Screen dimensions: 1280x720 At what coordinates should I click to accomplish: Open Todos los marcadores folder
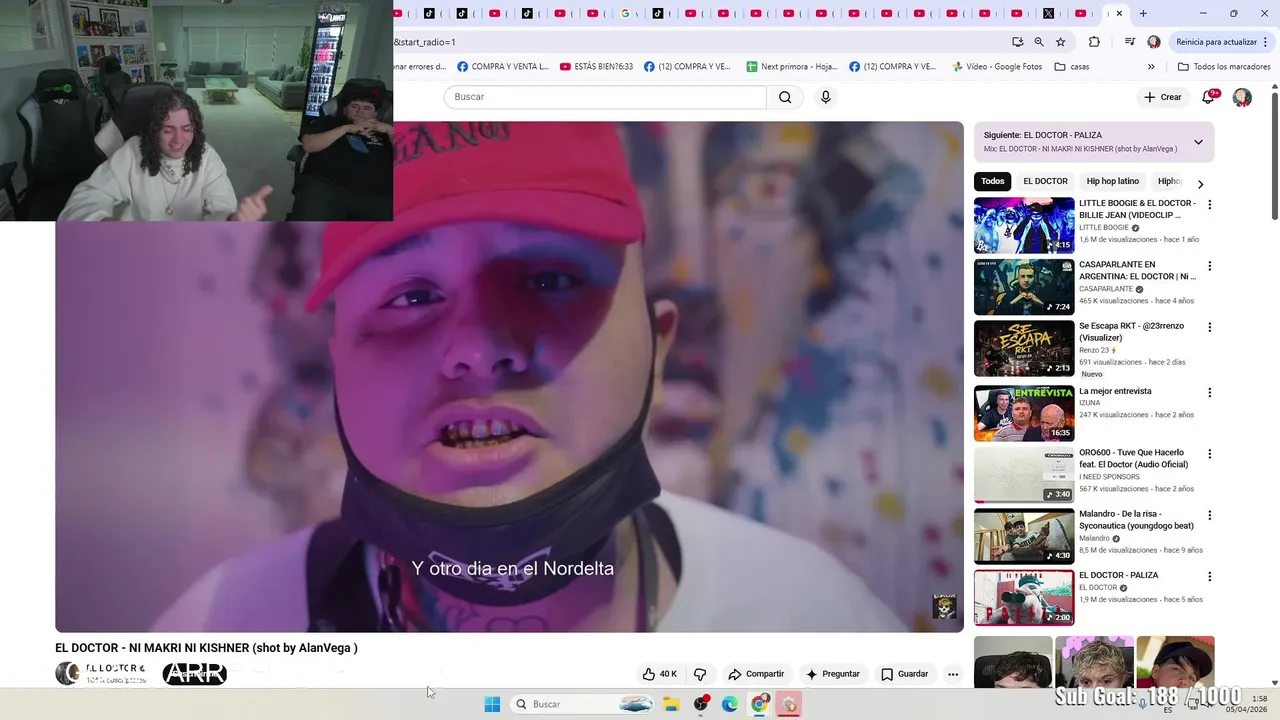(1224, 67)
